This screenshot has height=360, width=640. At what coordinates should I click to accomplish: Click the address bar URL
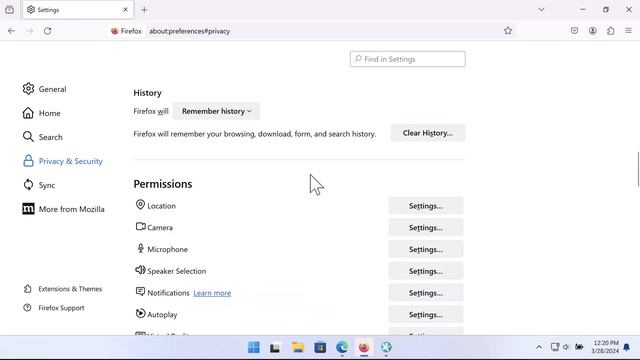click(189, 31)
